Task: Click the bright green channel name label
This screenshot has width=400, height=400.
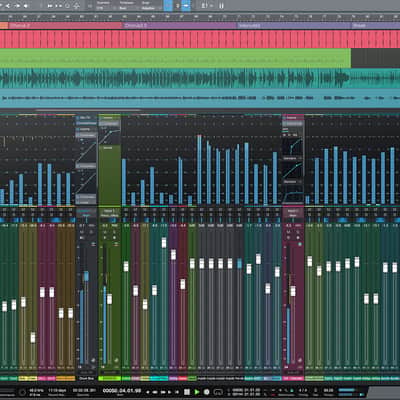Action: [109, 378]
